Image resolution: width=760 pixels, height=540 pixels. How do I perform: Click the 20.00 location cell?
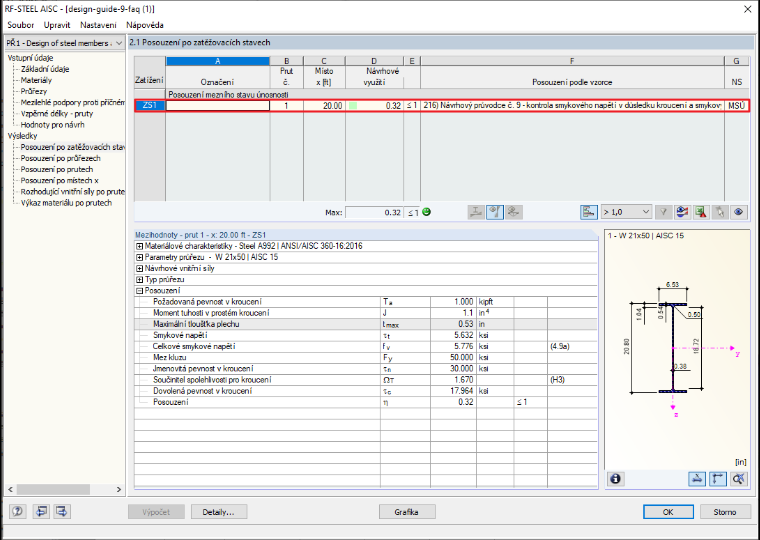324,105
